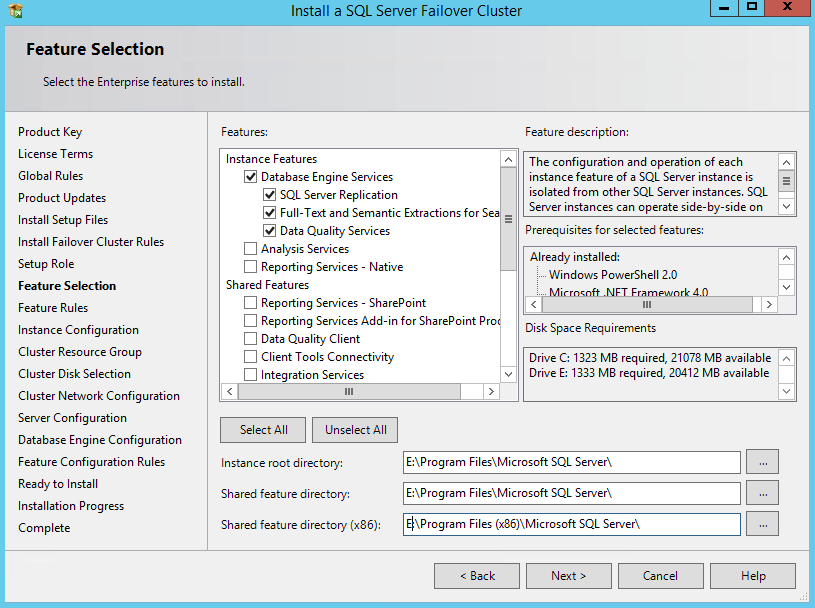This screenshot has height=608, width=815.
Task: Go to the Instance Configuration step
Action: 78,330
